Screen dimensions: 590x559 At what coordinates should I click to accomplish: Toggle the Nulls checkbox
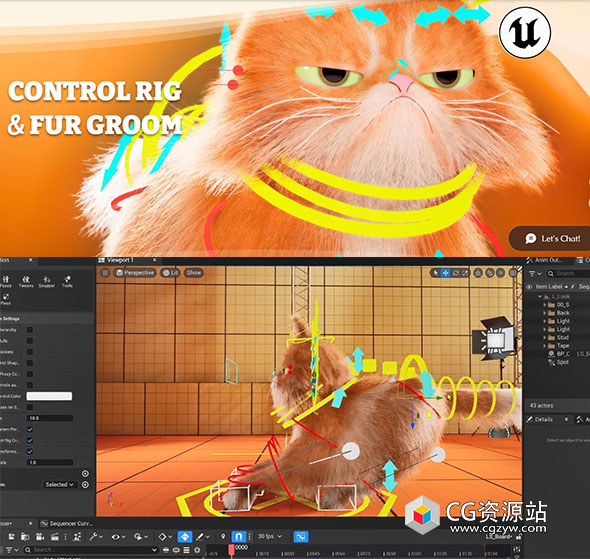coord(30,341)
